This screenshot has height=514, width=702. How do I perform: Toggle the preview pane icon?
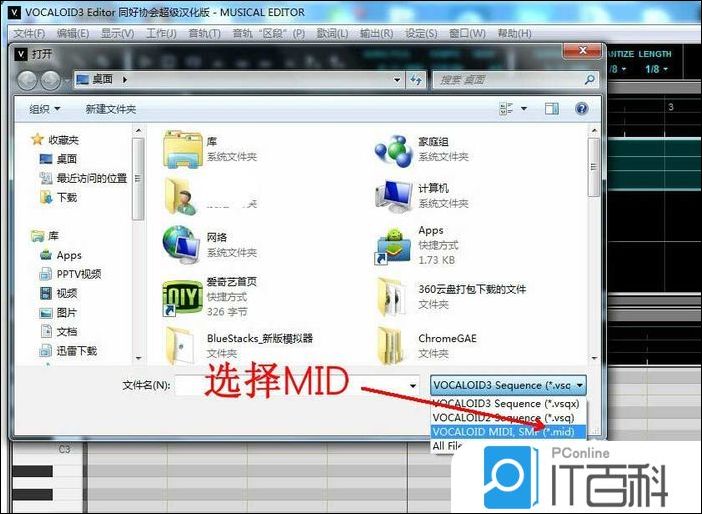(x=552, y=108)
